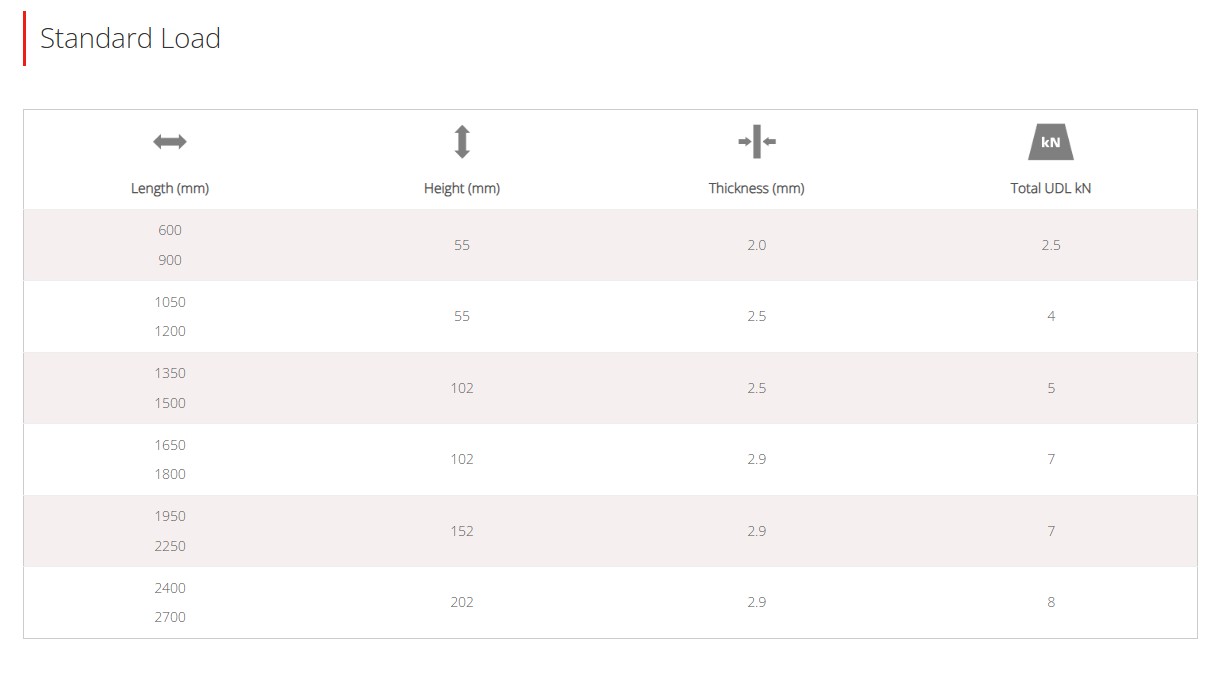Click the 2250 length value
The image size is (1216, 684).
tap(170, 546)
